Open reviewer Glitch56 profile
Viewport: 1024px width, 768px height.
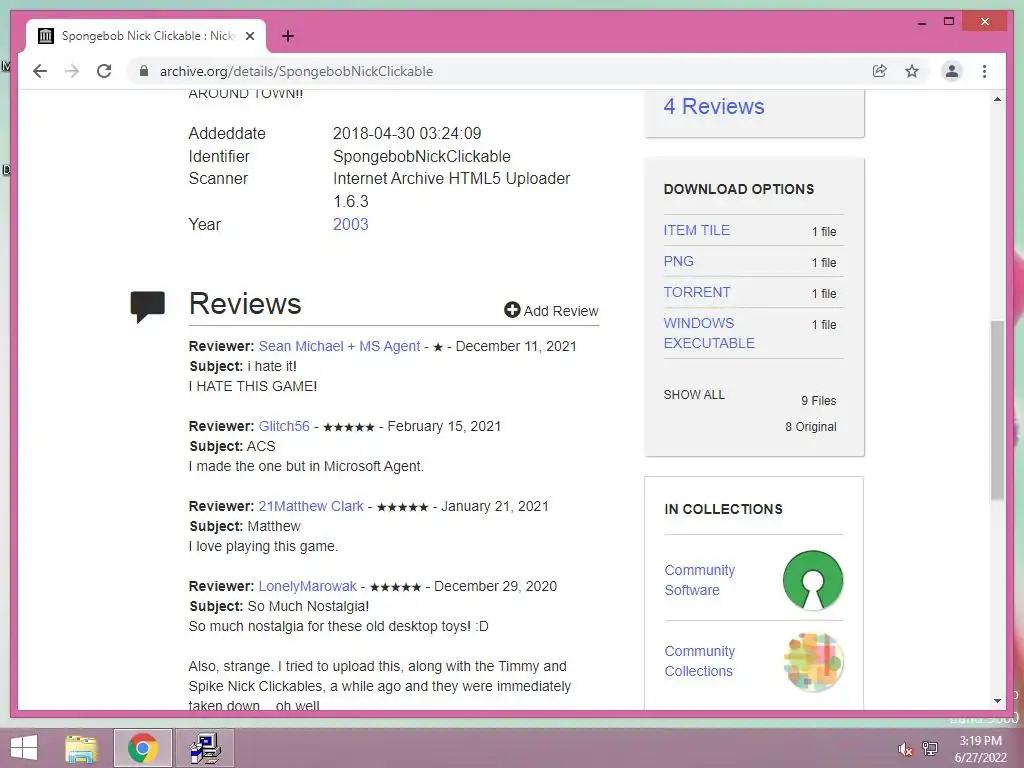(284, 426)
